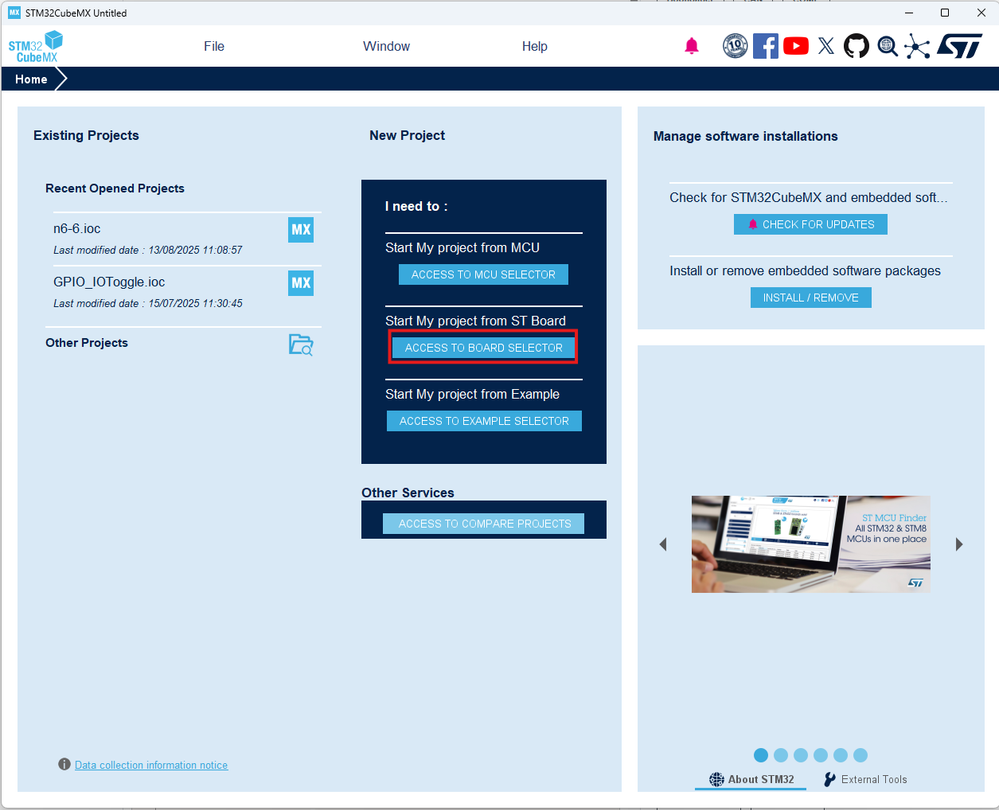
Task: Open the GitHub icon link
Action: coord(856,46)
